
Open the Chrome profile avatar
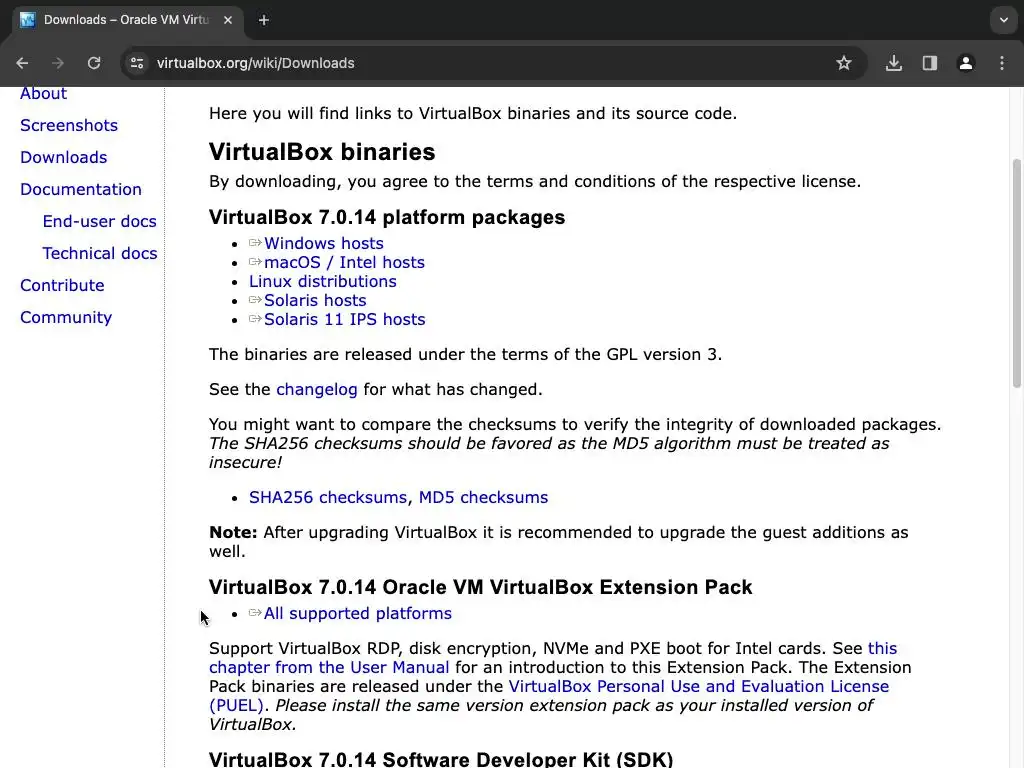(x=965, y=63)
